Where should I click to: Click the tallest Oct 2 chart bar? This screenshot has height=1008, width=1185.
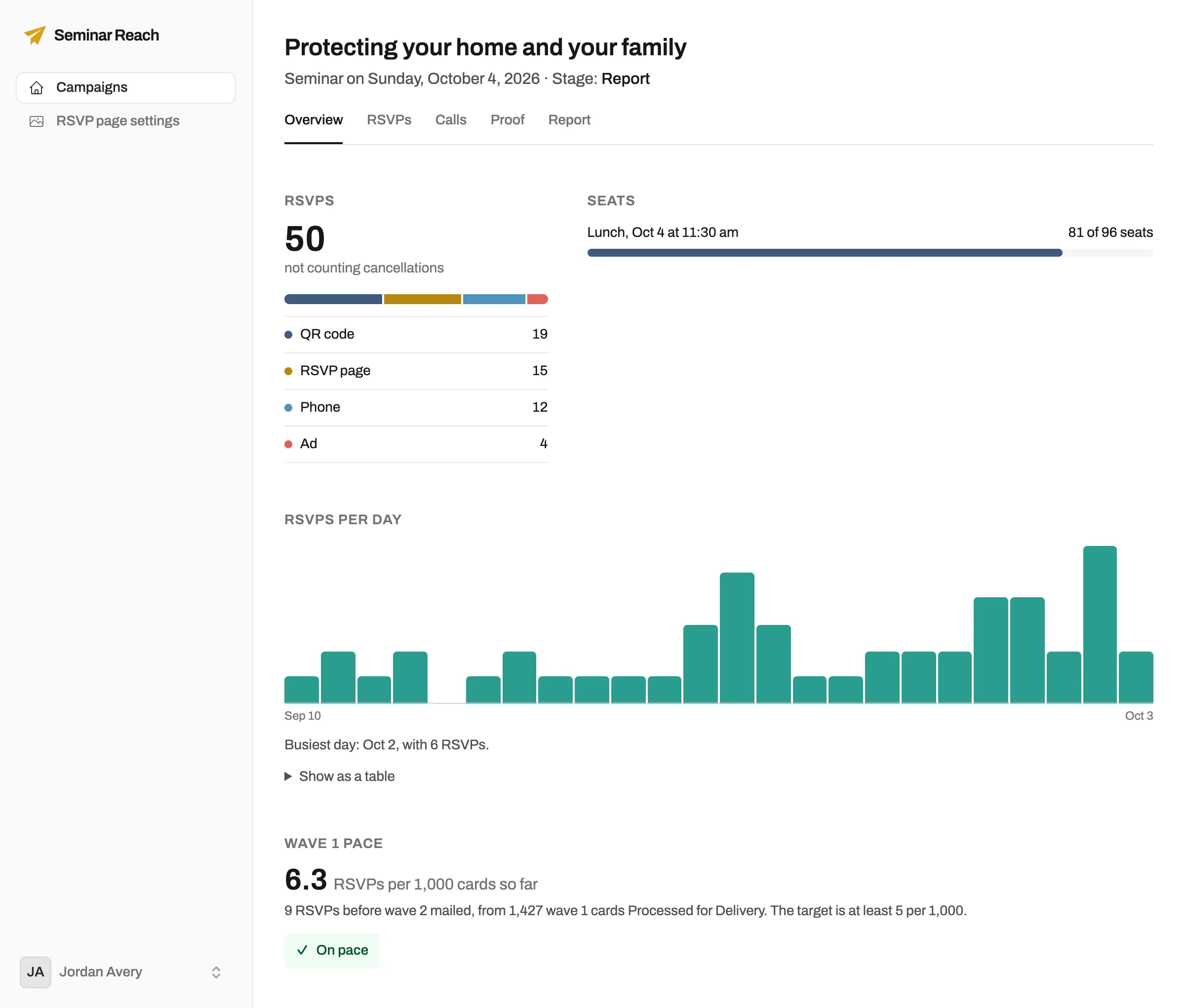(x=1100, y=624)
